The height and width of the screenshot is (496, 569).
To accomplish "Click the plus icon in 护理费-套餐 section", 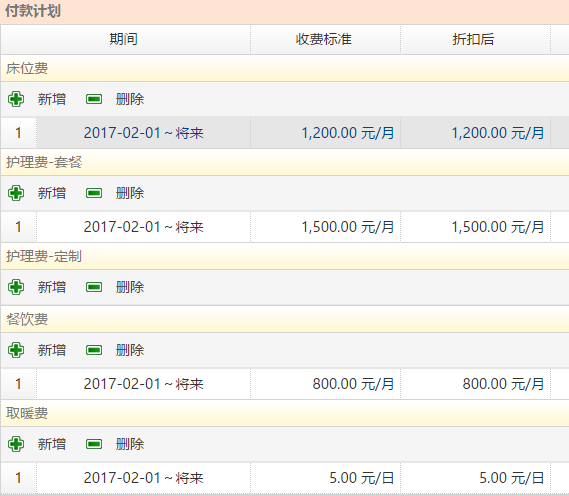I will (x=16, y=193).
